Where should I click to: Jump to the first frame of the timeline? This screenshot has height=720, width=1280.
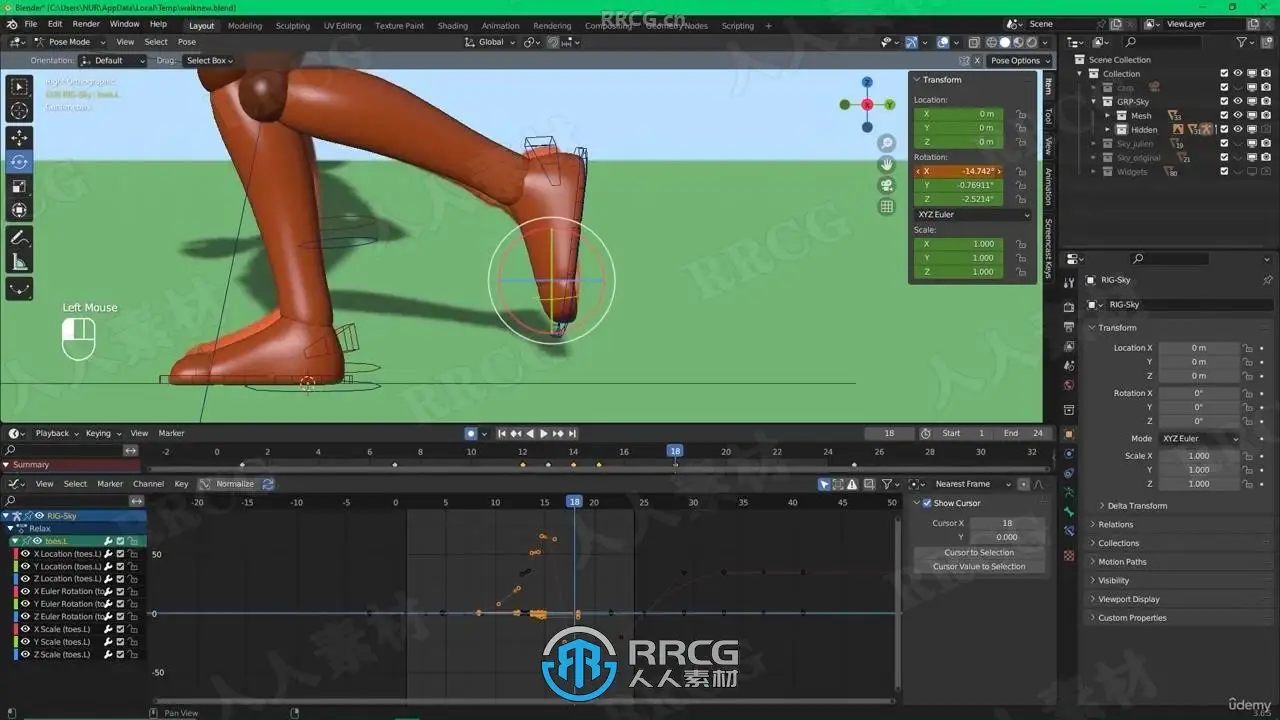[502, 433]
